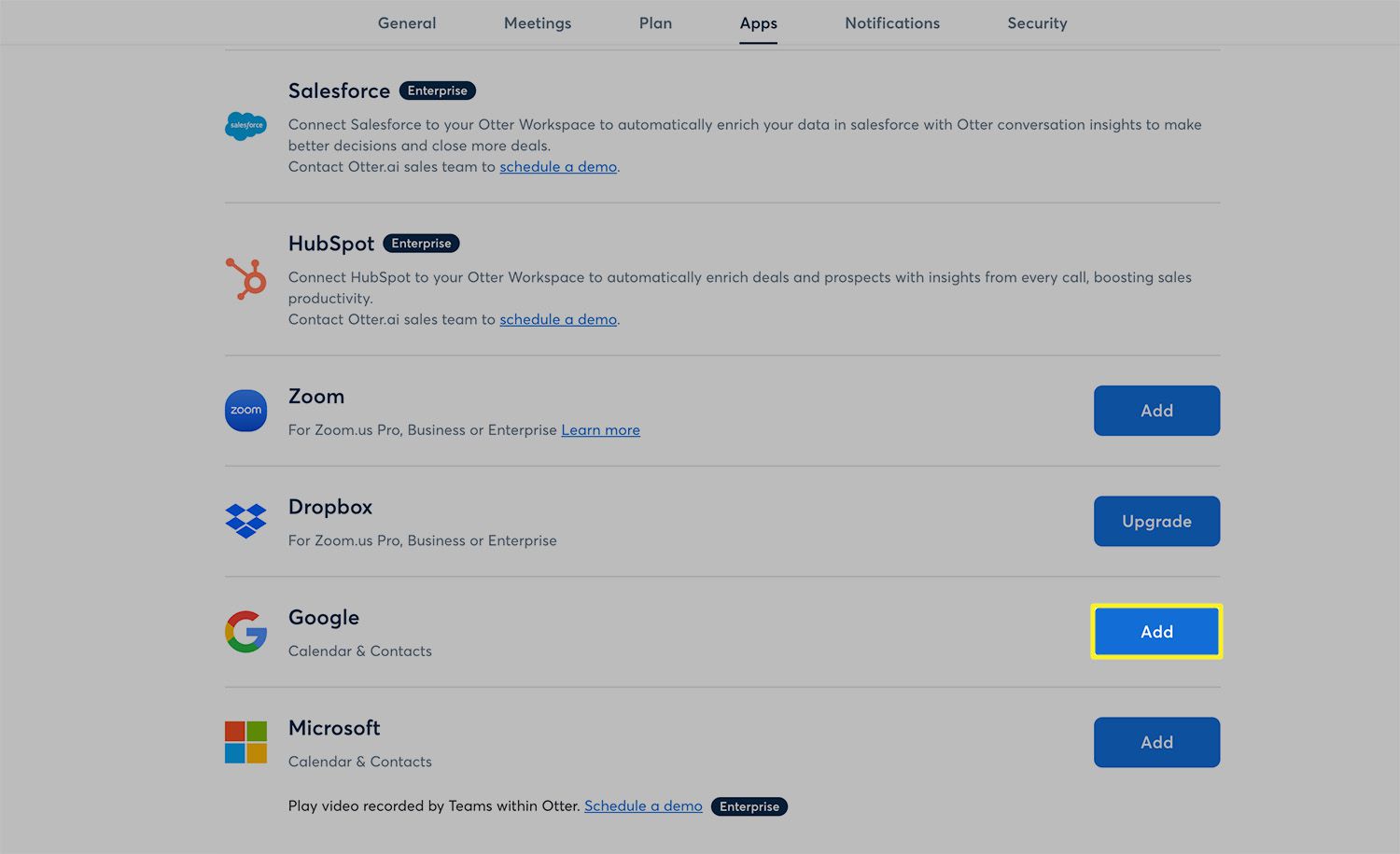The height and width of the screenshot is (854, 1400).
Task: Click the HubSpot sprocket logo icon
Action: [x=246, y=278]
